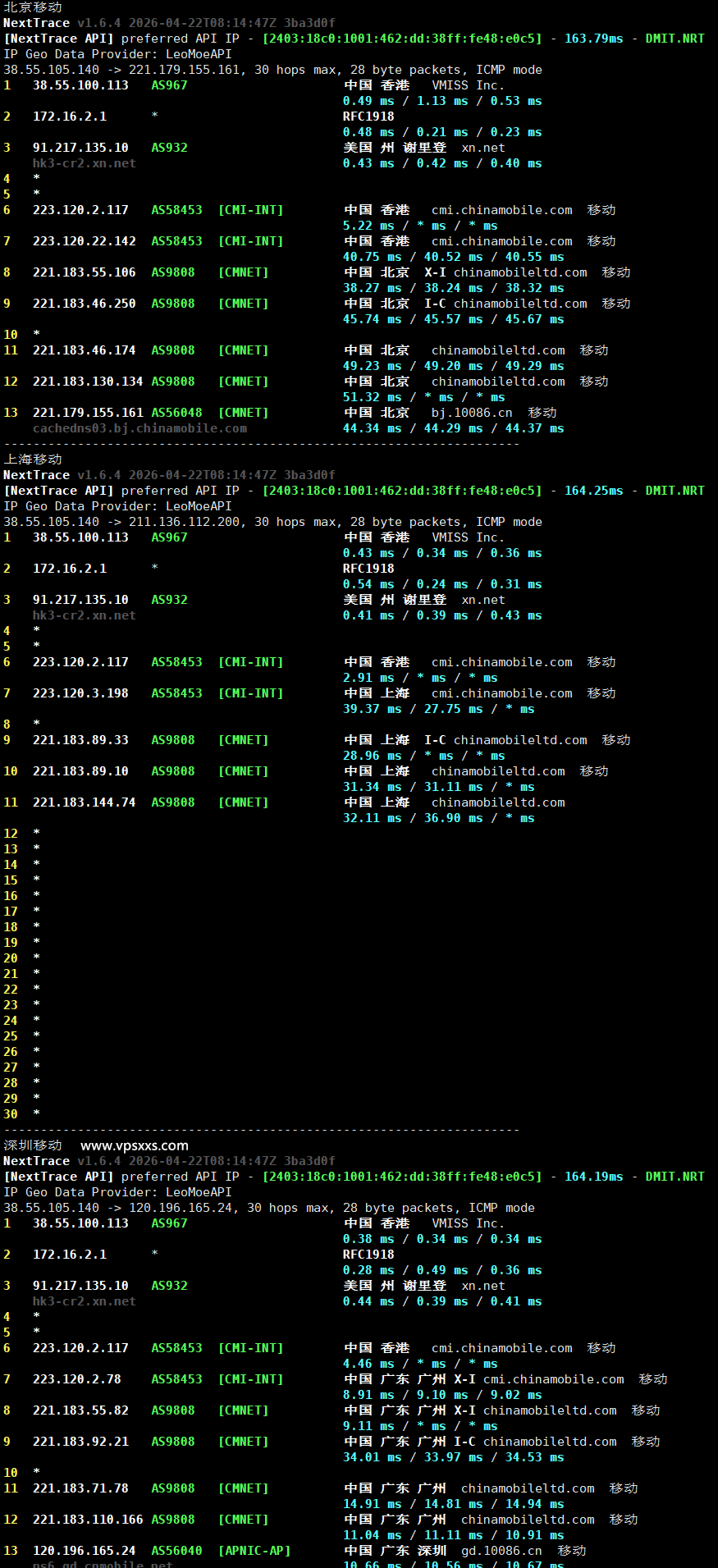Select the 49.23 ms latency value

point(373,366)
